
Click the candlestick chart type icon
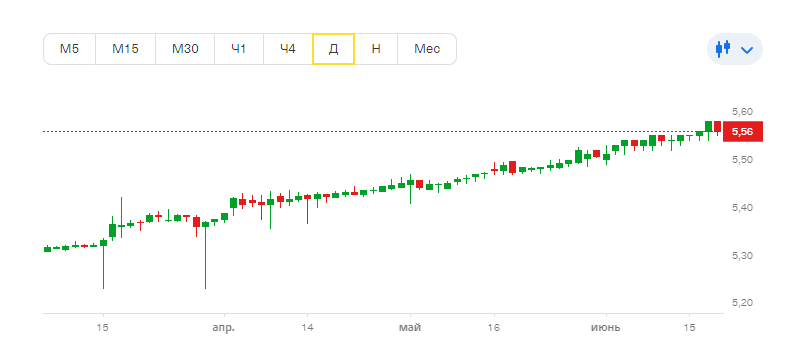pyautogui.click(x=723, y=49)
